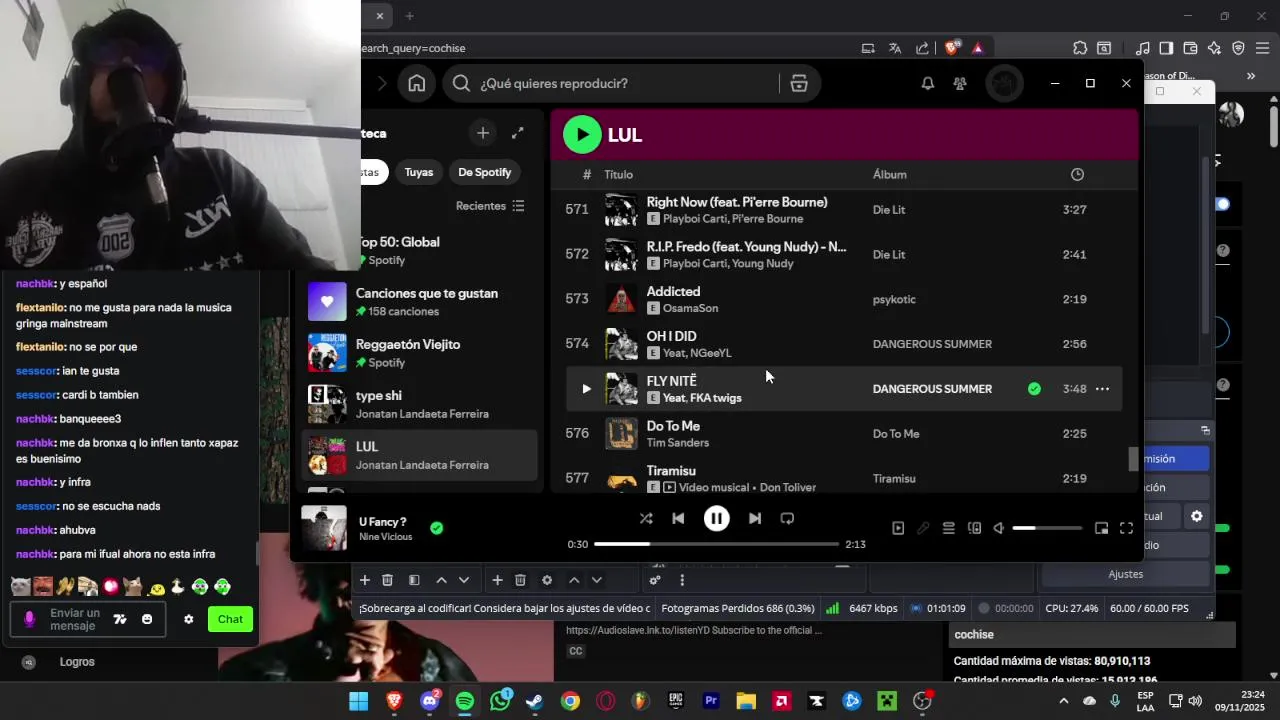The height and width of the screenshot is (720, 1280).
Task: Open browser translate page icon
Action: tap(895, 48)
